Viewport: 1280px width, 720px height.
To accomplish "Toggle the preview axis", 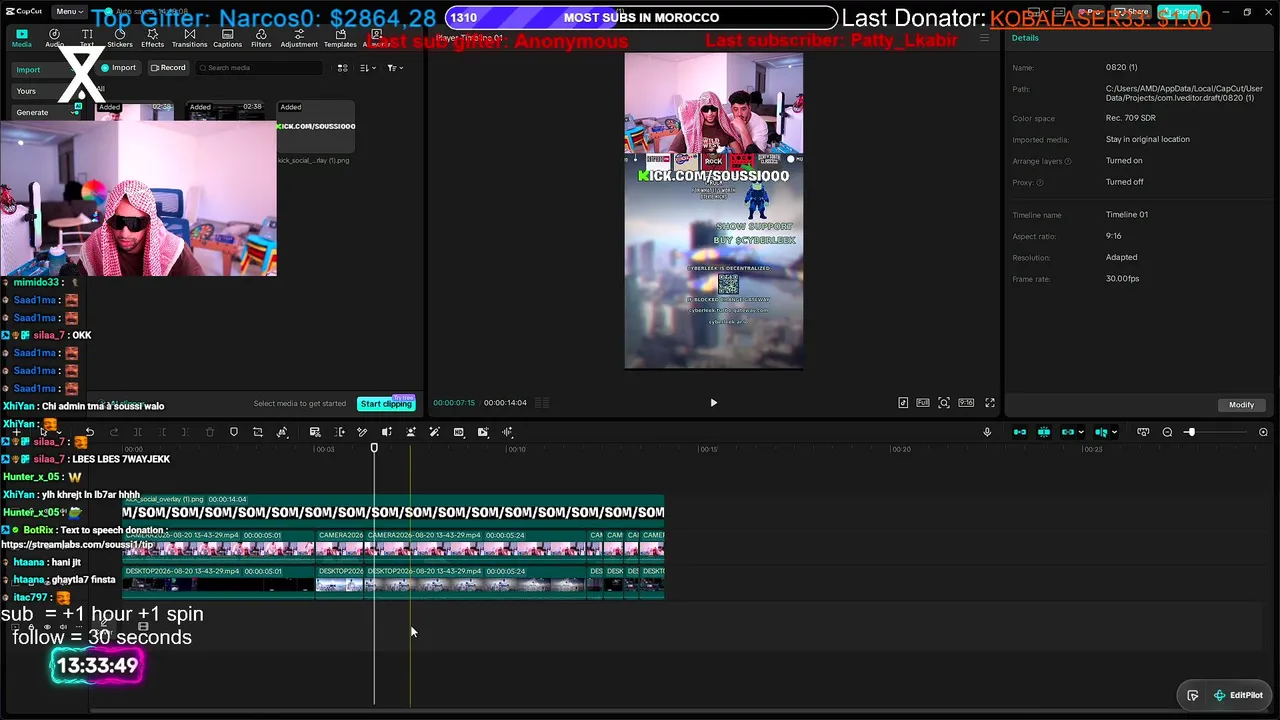I will tap(1101, 432).
